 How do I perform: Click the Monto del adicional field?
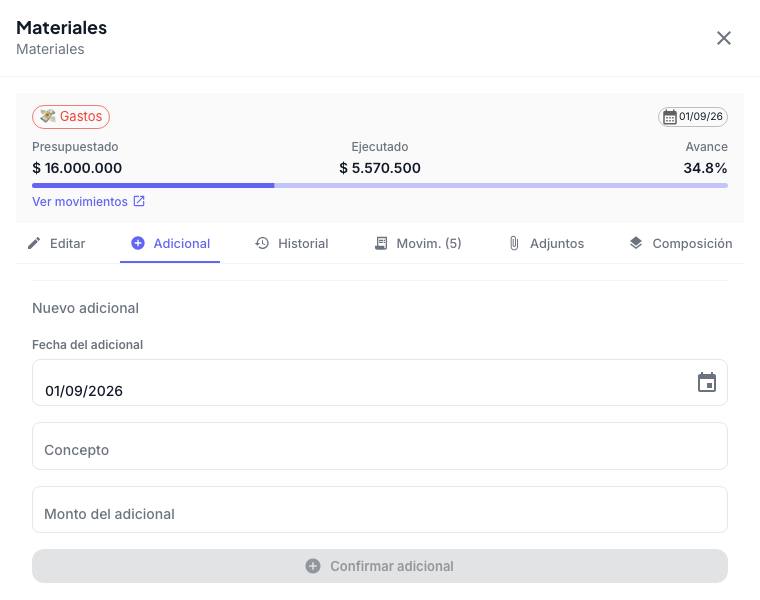[380, 510]
